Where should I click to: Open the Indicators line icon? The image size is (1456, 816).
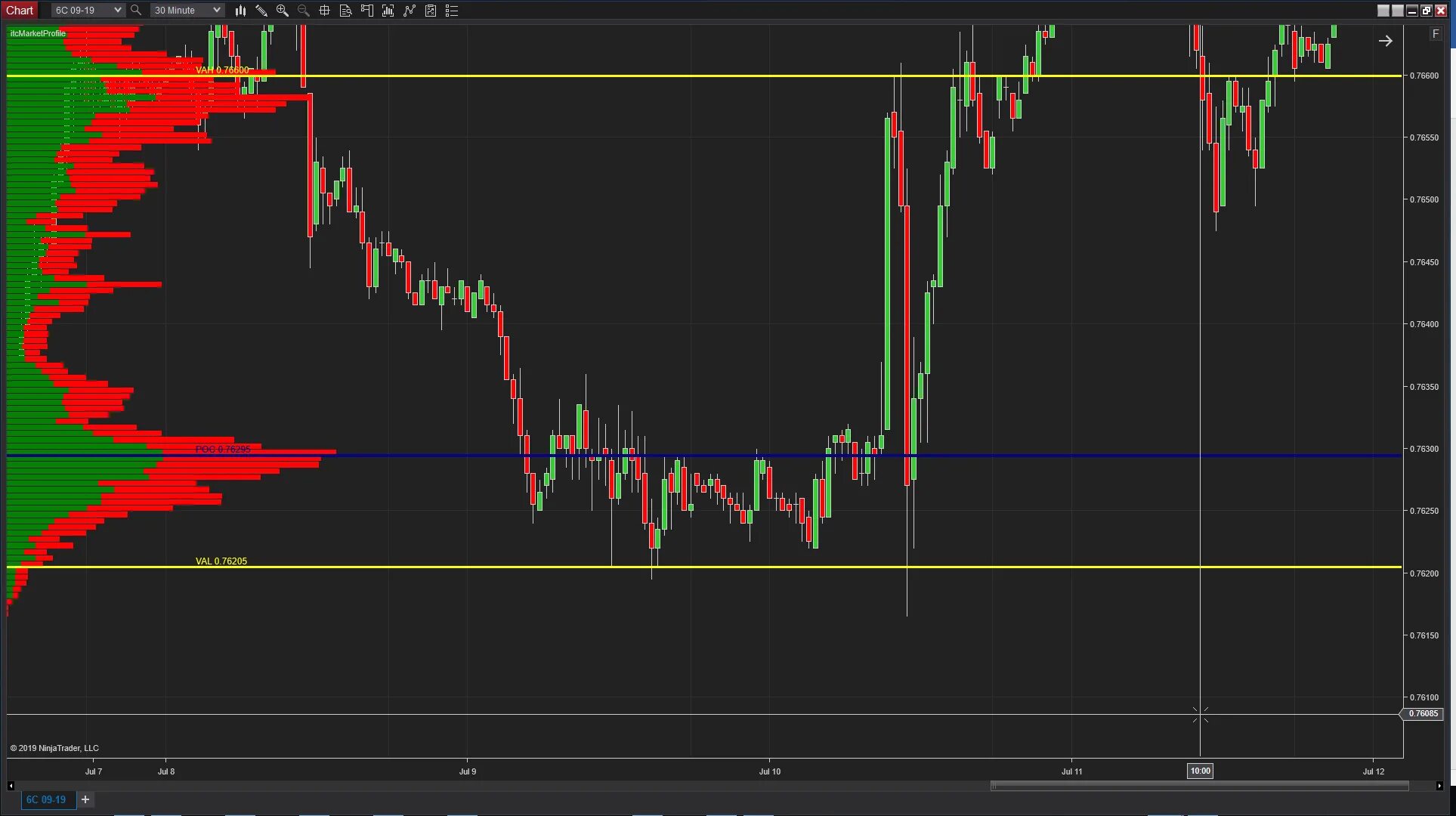409,11
